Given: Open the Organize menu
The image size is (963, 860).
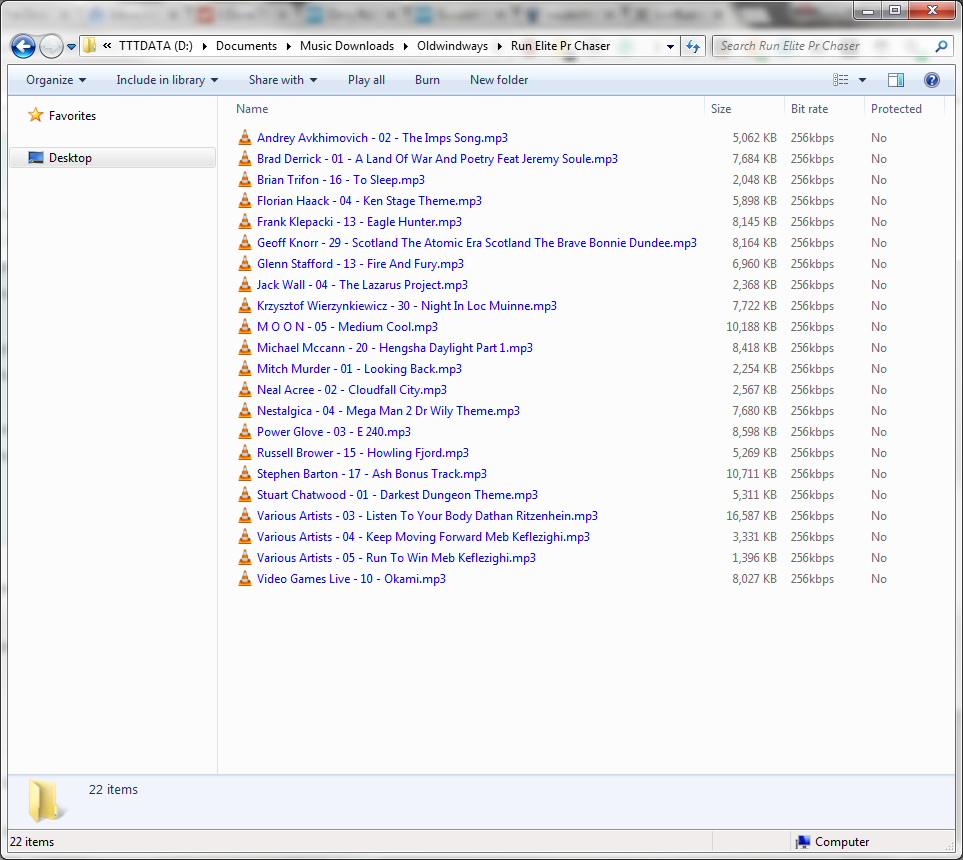Looking at the screenshot, I should pos(56,80).
